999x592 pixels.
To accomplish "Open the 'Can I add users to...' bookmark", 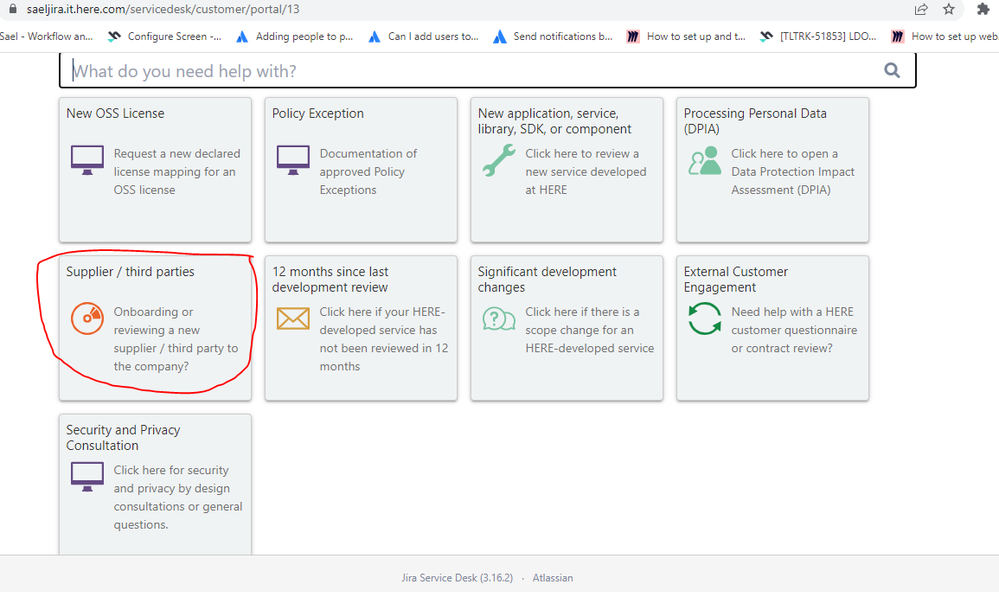I will [424, 36].
